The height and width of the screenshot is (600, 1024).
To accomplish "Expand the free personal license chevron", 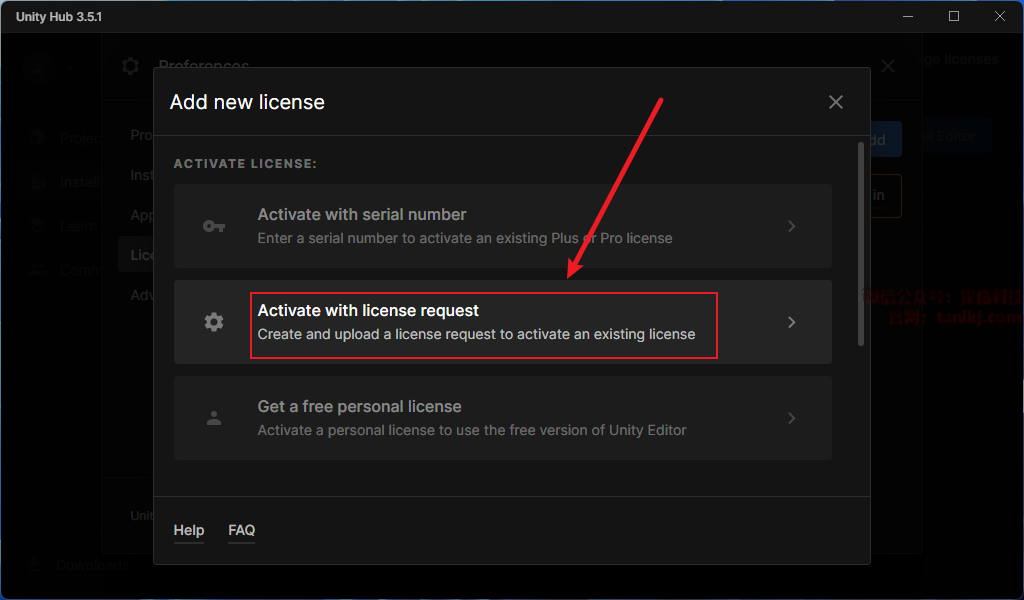I will pyautogui.click(x=791, y=418).
